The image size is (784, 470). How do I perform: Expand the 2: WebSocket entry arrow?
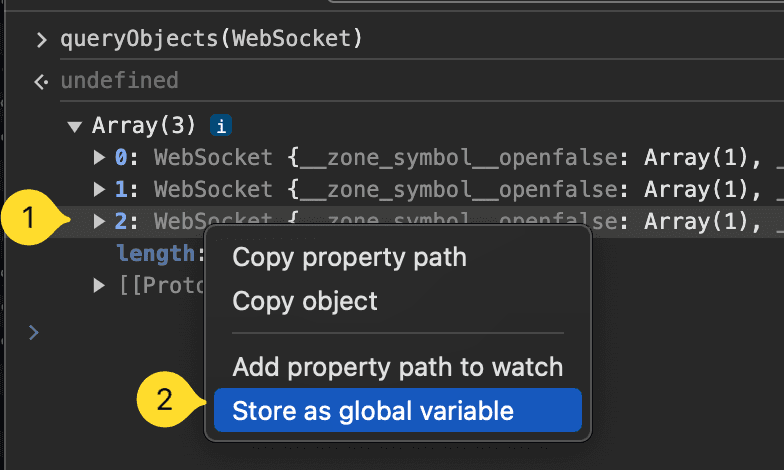(x=99, y=221)
